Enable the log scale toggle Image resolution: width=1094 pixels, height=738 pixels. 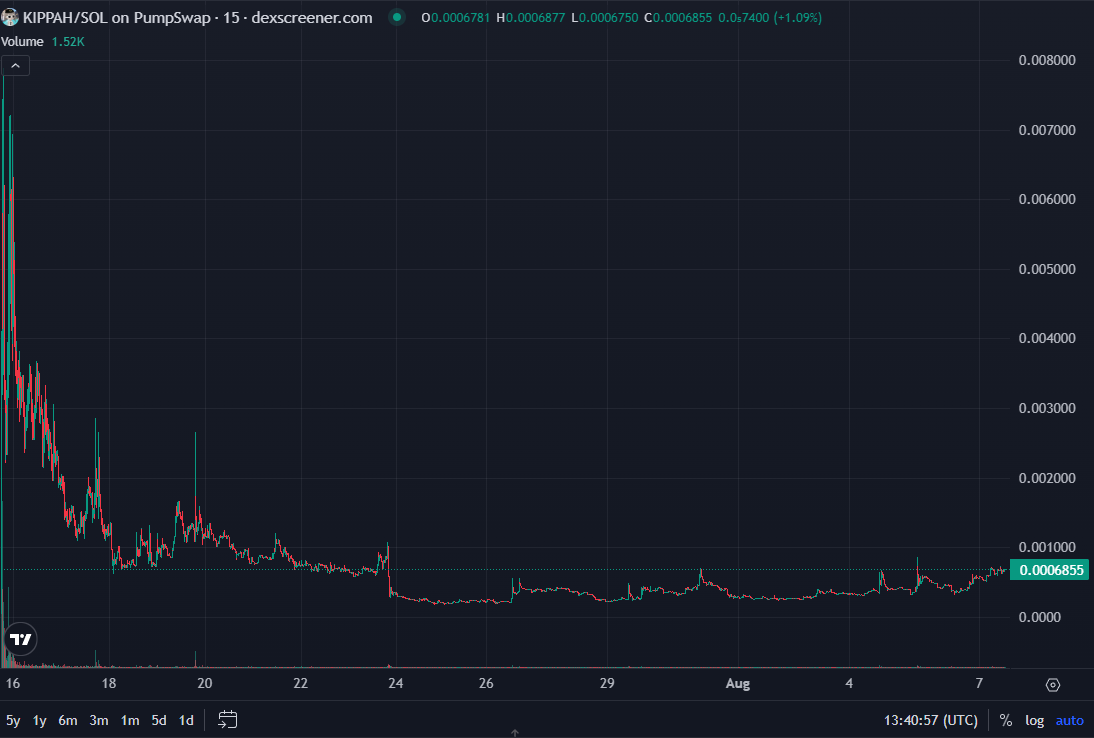pos(1034,720)
